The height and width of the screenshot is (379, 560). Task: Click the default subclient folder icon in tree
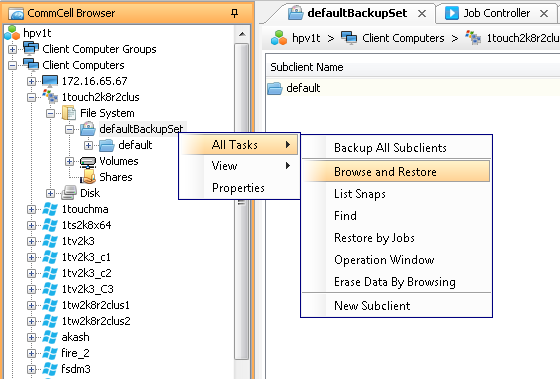coord(107,145)
